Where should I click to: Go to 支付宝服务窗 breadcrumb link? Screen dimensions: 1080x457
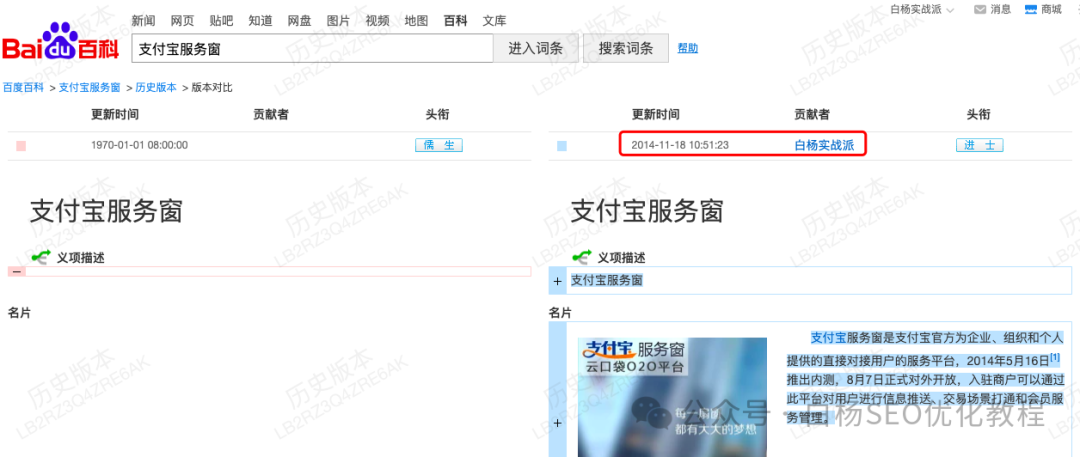tap(90, 88)
